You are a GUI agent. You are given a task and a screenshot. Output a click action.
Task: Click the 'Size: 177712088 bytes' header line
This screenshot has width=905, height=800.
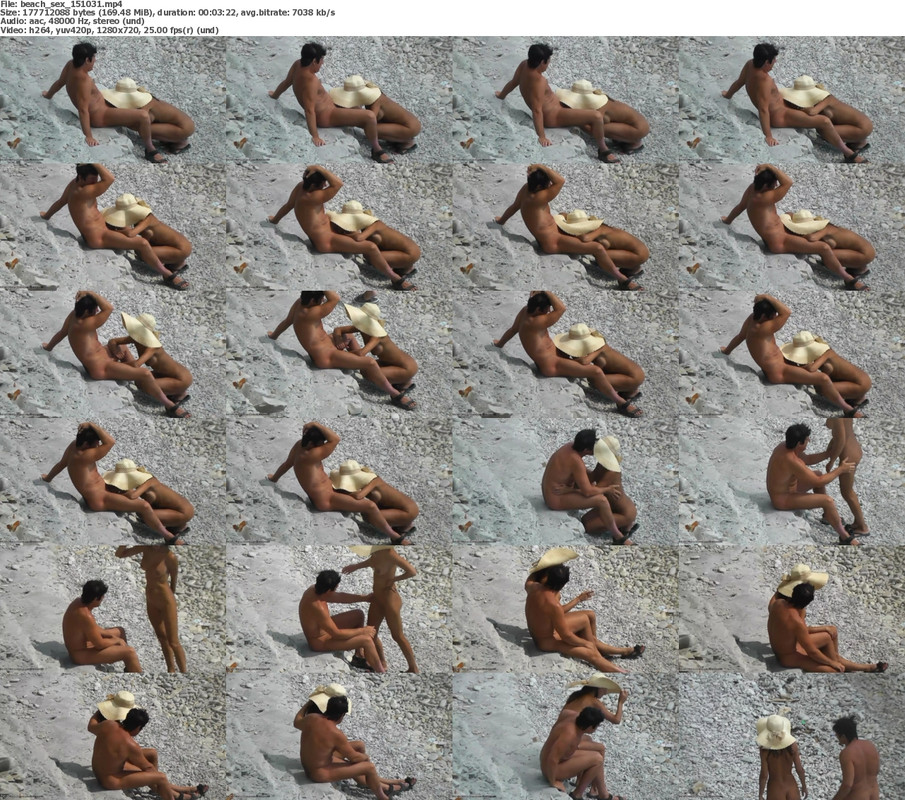tap(167, 12)
